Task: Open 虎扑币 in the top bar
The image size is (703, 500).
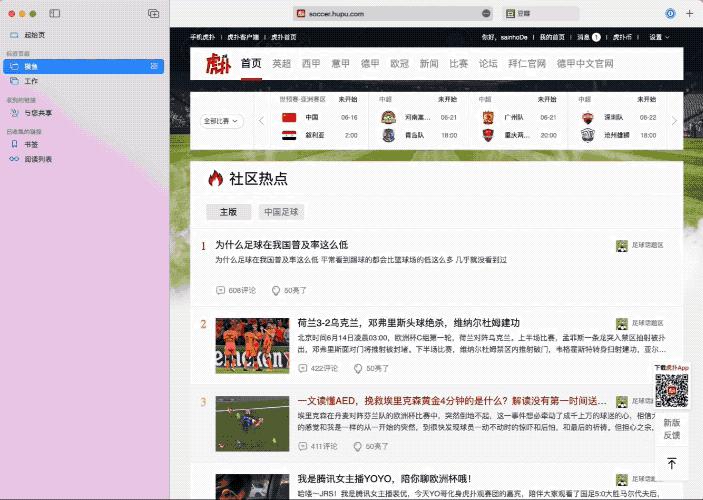Action: tap(622, 37)
